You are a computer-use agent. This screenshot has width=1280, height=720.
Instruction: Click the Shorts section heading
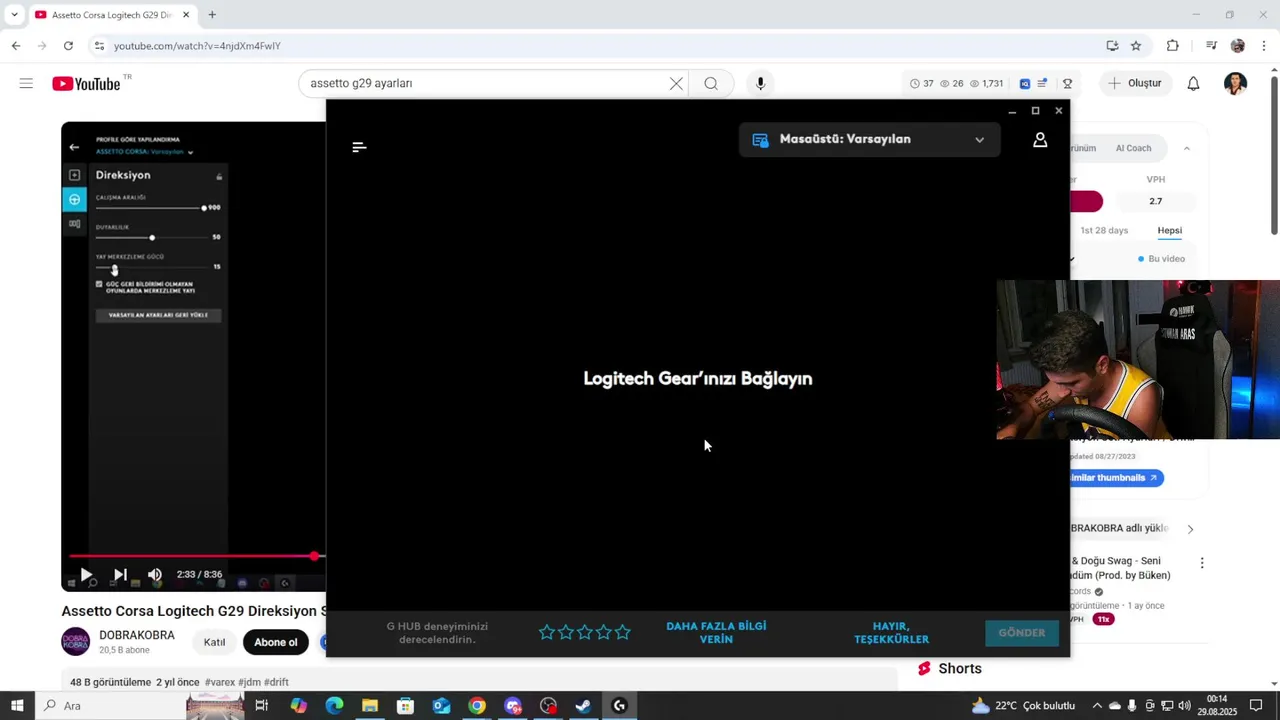[959, 668]
